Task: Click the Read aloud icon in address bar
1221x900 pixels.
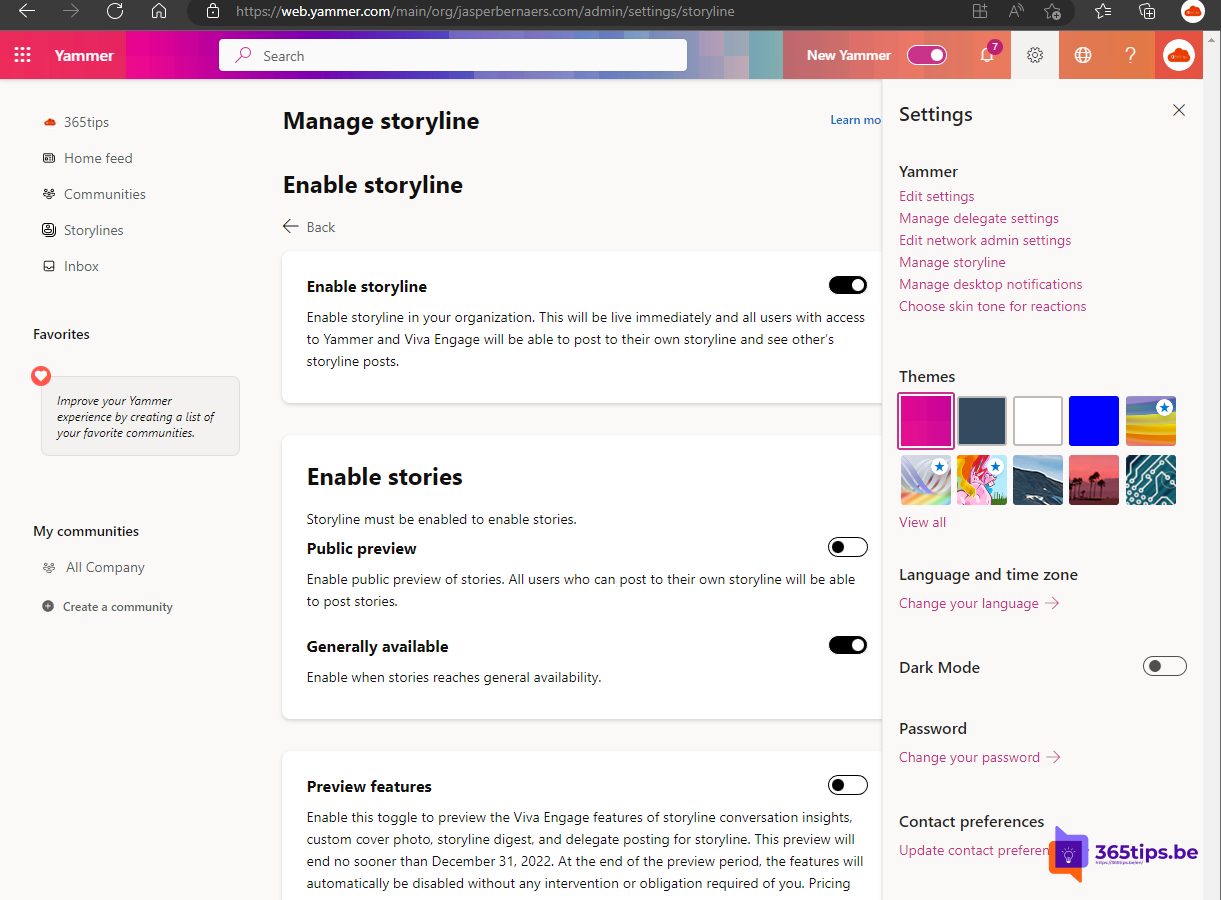Action: [x=1016, y=11]
